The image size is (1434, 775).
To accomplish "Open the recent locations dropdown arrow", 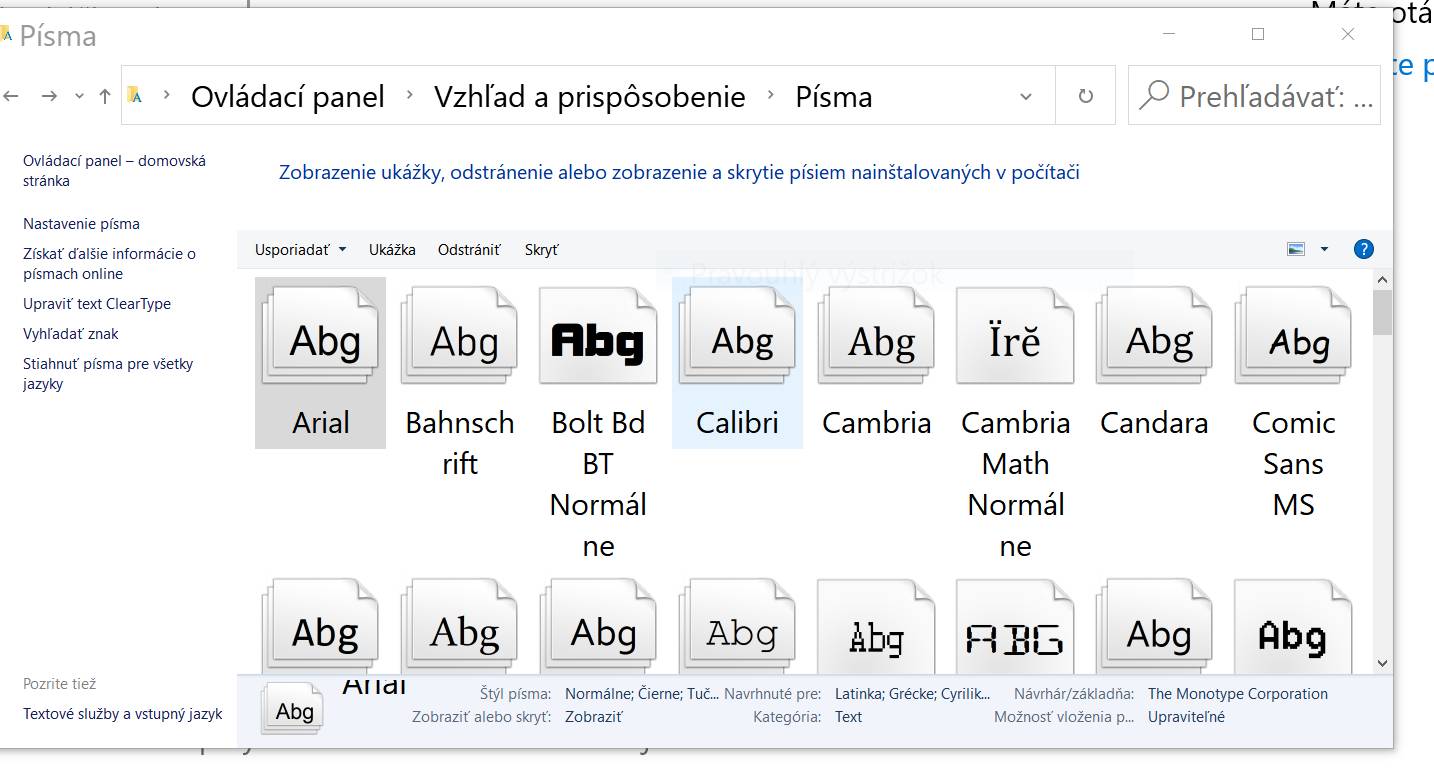I will coord(80,97).
